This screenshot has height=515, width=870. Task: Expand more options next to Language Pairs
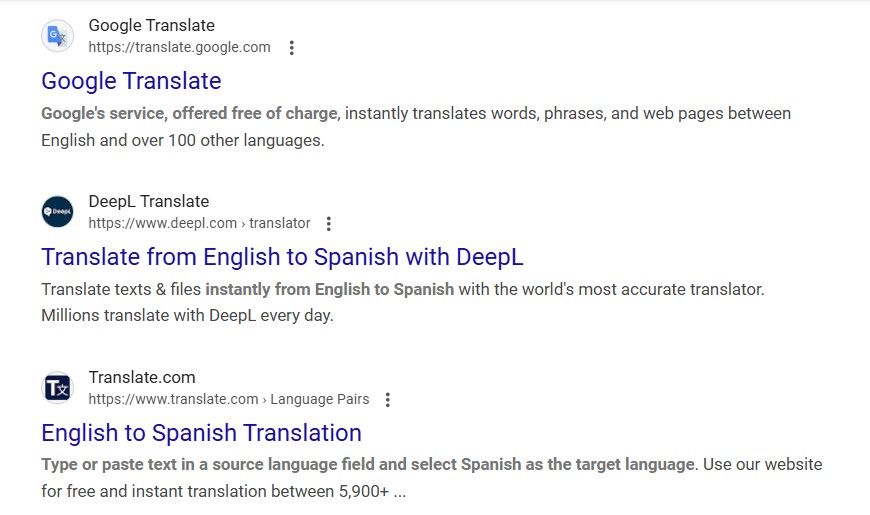(388, 400)
